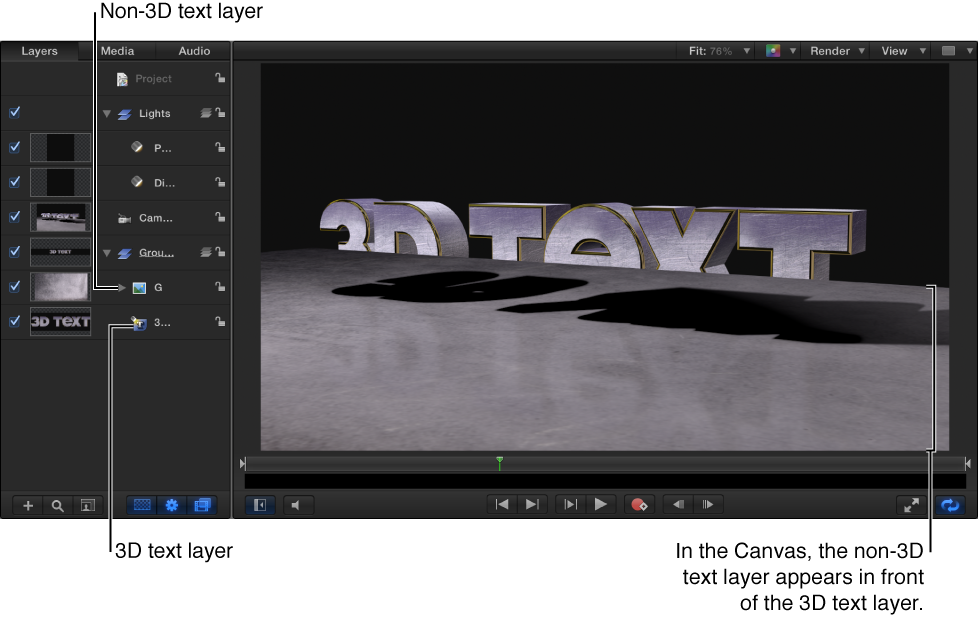Uncheck the Lights group activation checkbox
This screenshot has width=980, height=622.
point(14,113)
